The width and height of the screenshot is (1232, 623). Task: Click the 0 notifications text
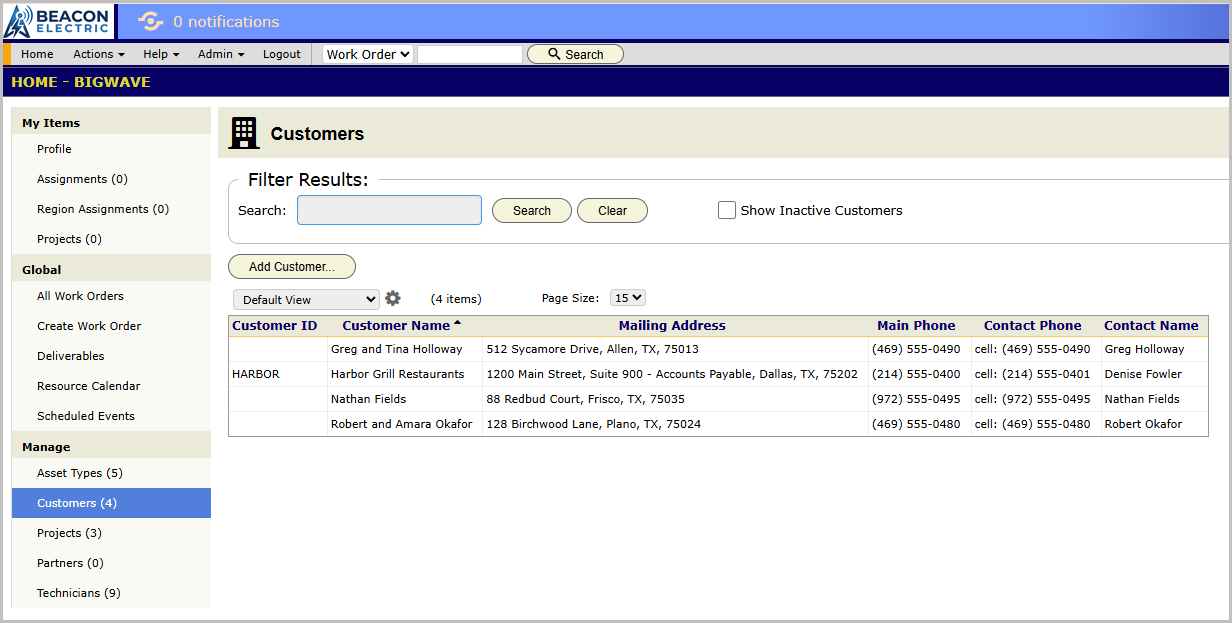226,21
